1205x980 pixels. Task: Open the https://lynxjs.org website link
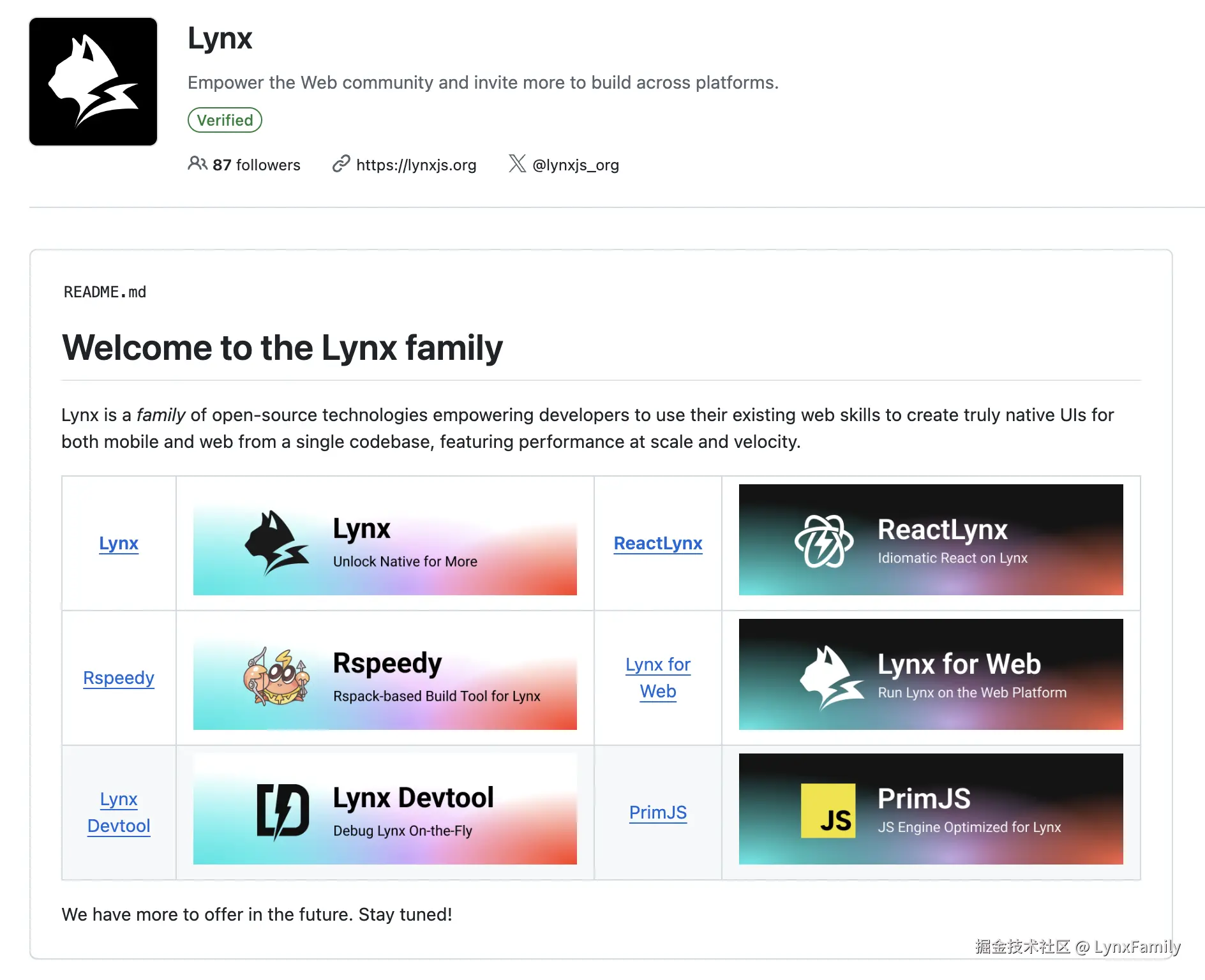tap(417, 165)
